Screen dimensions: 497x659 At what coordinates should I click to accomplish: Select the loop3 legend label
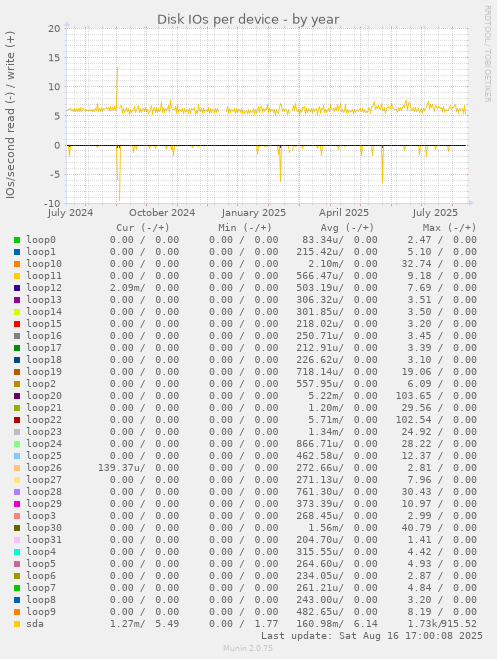tap(41, 516)
